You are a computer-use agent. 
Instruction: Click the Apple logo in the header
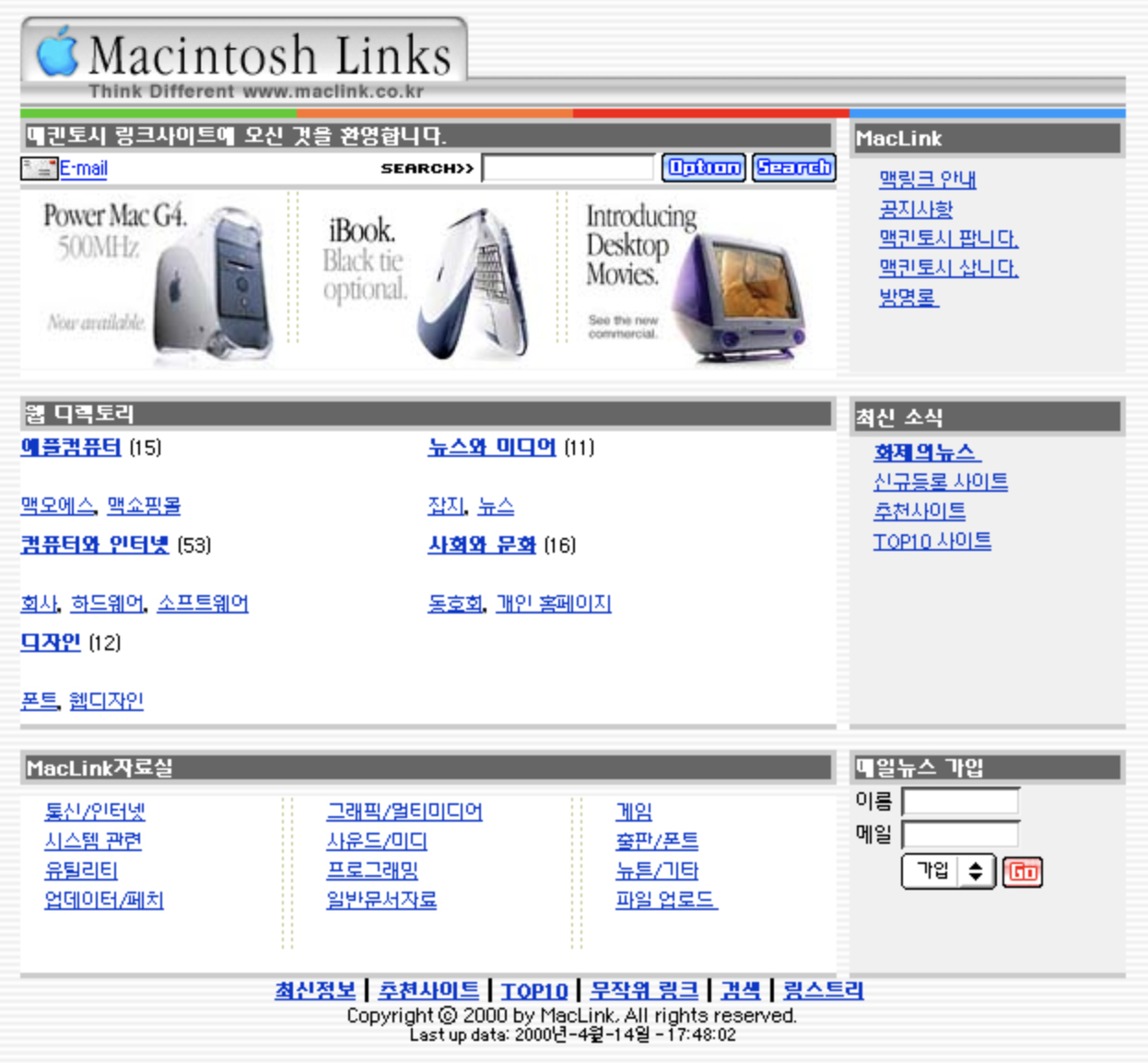point(55,57)
